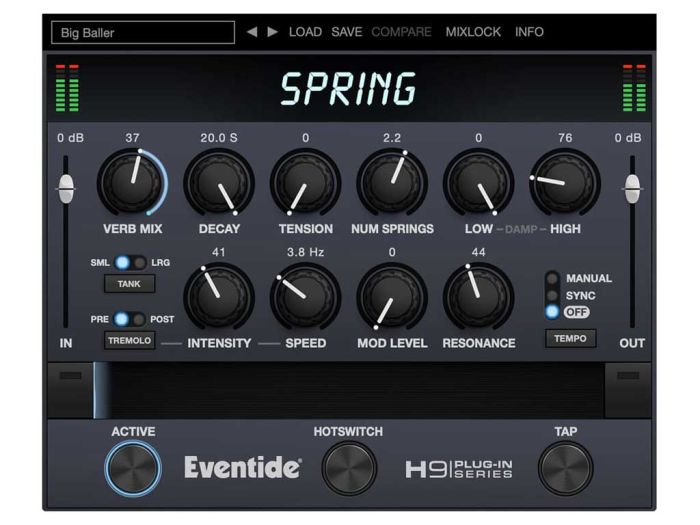Click the SPEED knob
Screen dimensions: 700x525
click(305, 297)
